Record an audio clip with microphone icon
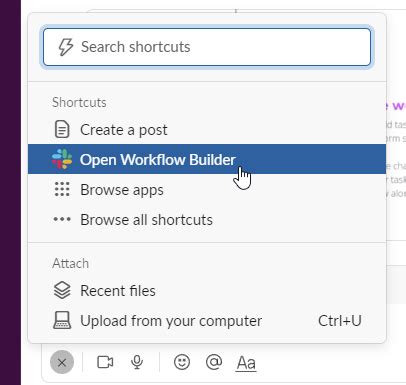This screenshot has height=385, width=406. 137,362
